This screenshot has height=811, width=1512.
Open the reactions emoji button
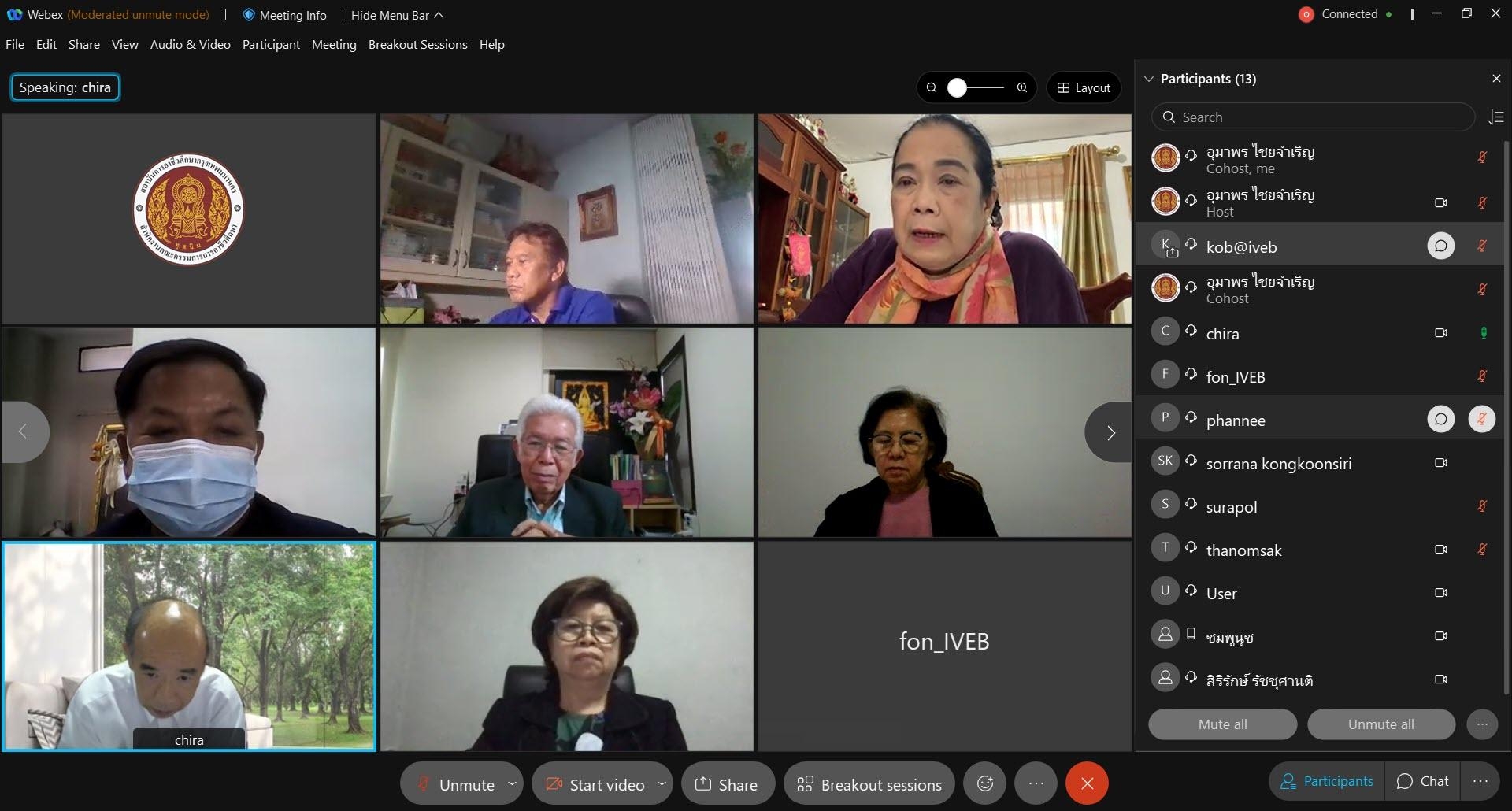[x=985, y=783]
